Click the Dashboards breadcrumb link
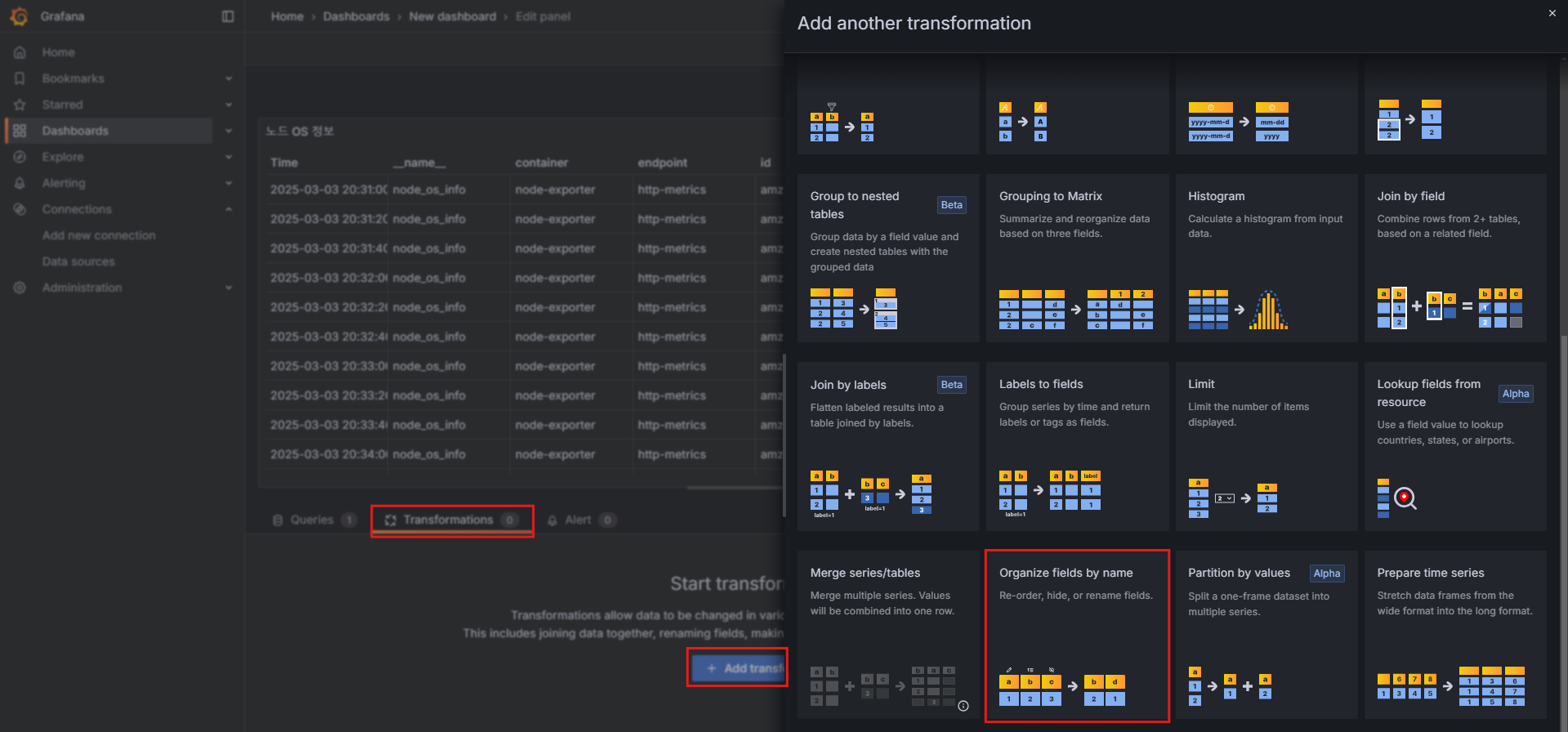The width and height of the screenshot is (1568, 732). pyautogui.click(x=356, y=16)
